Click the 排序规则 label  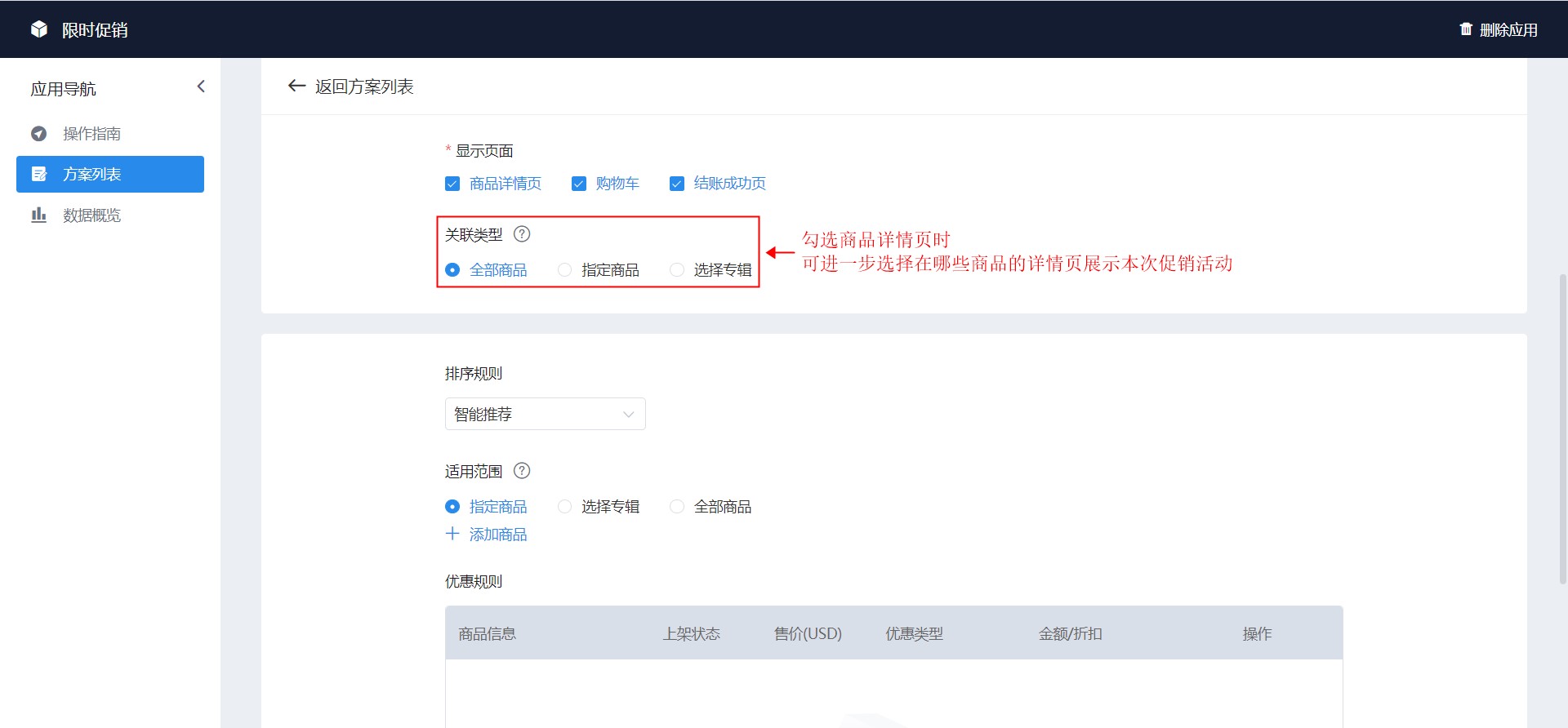tap(474, 374)
